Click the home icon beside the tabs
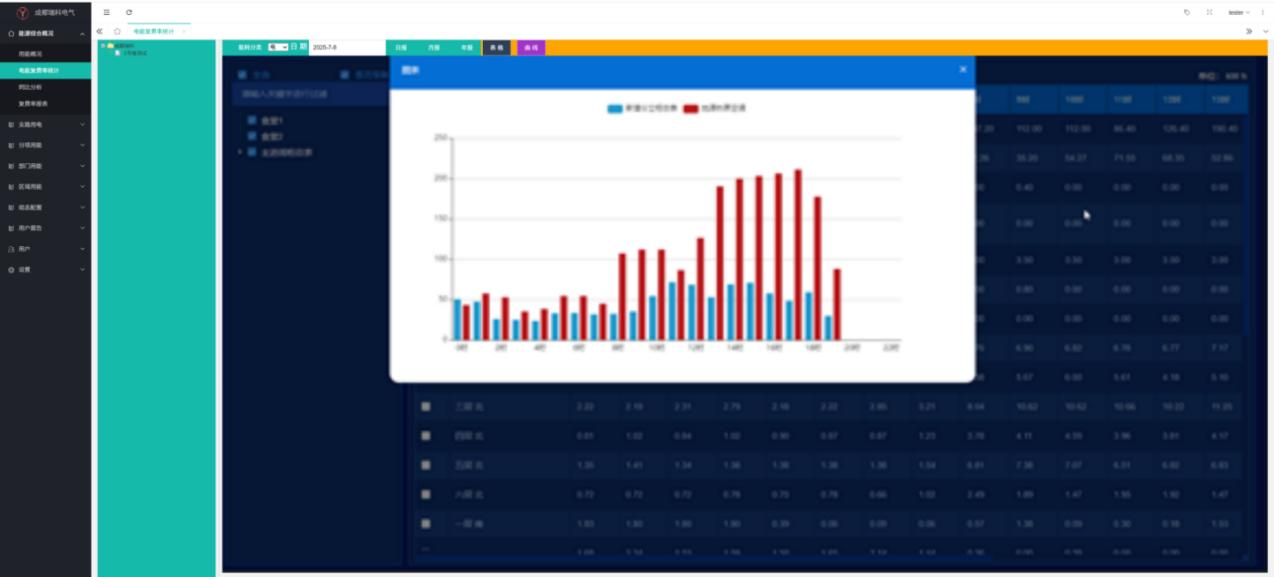 coord(117,31)
